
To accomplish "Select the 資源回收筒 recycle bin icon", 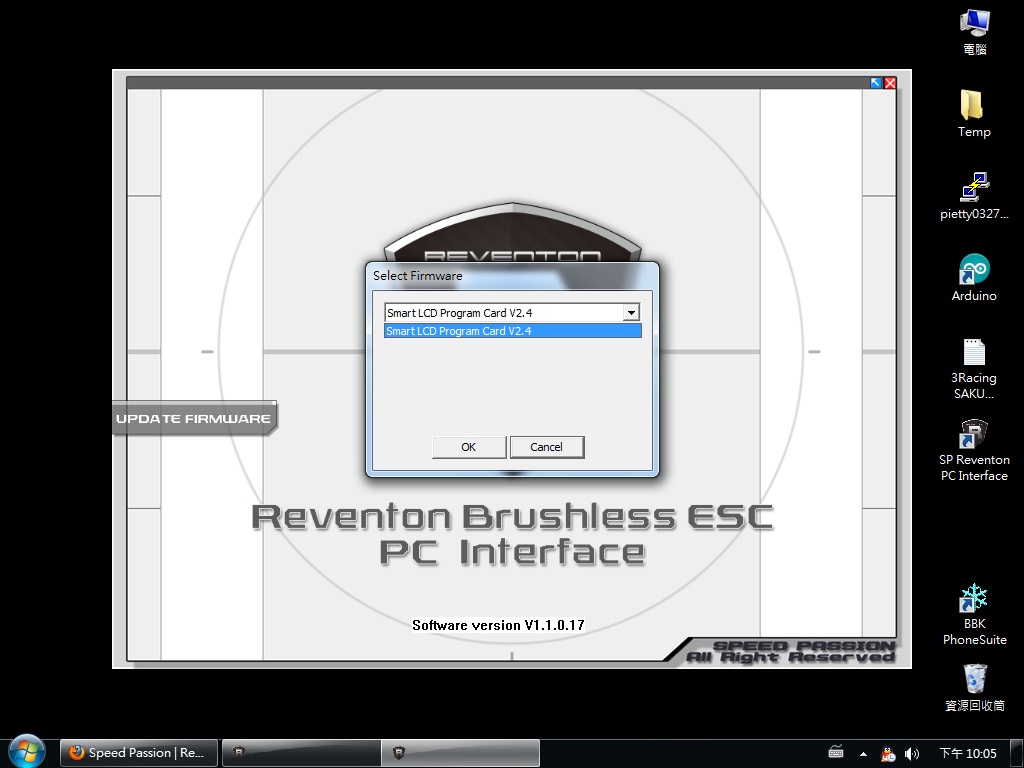I will (x=974, y=688).
